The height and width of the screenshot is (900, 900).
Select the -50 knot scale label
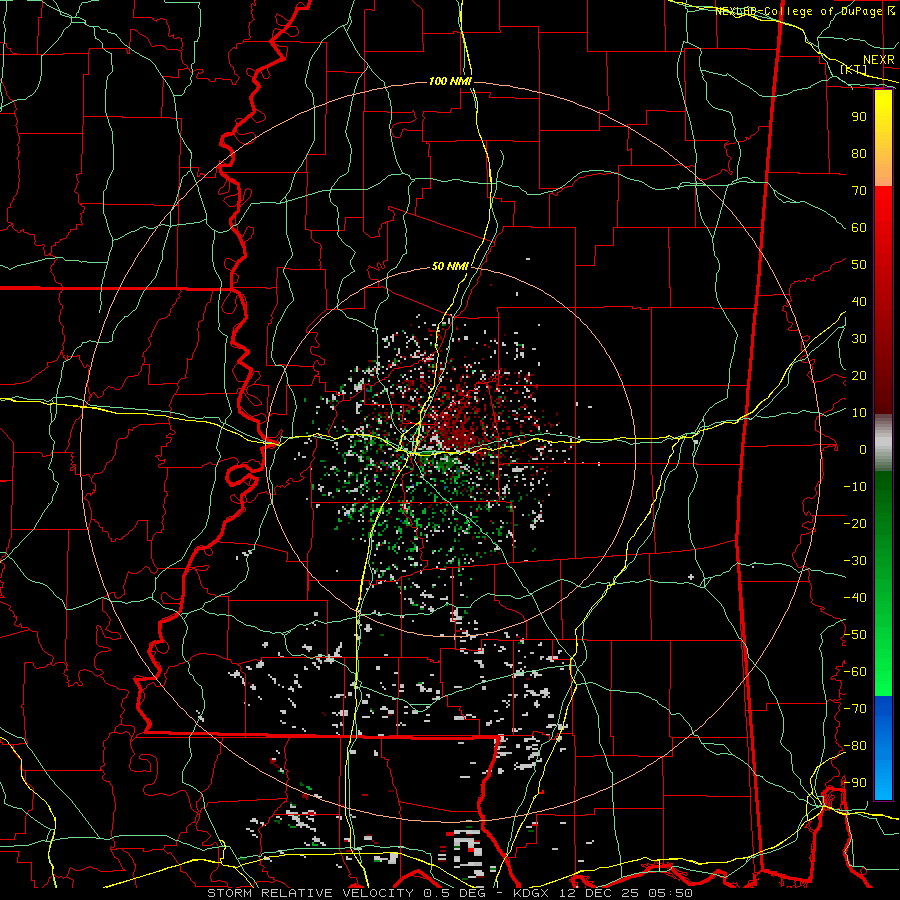855,635
